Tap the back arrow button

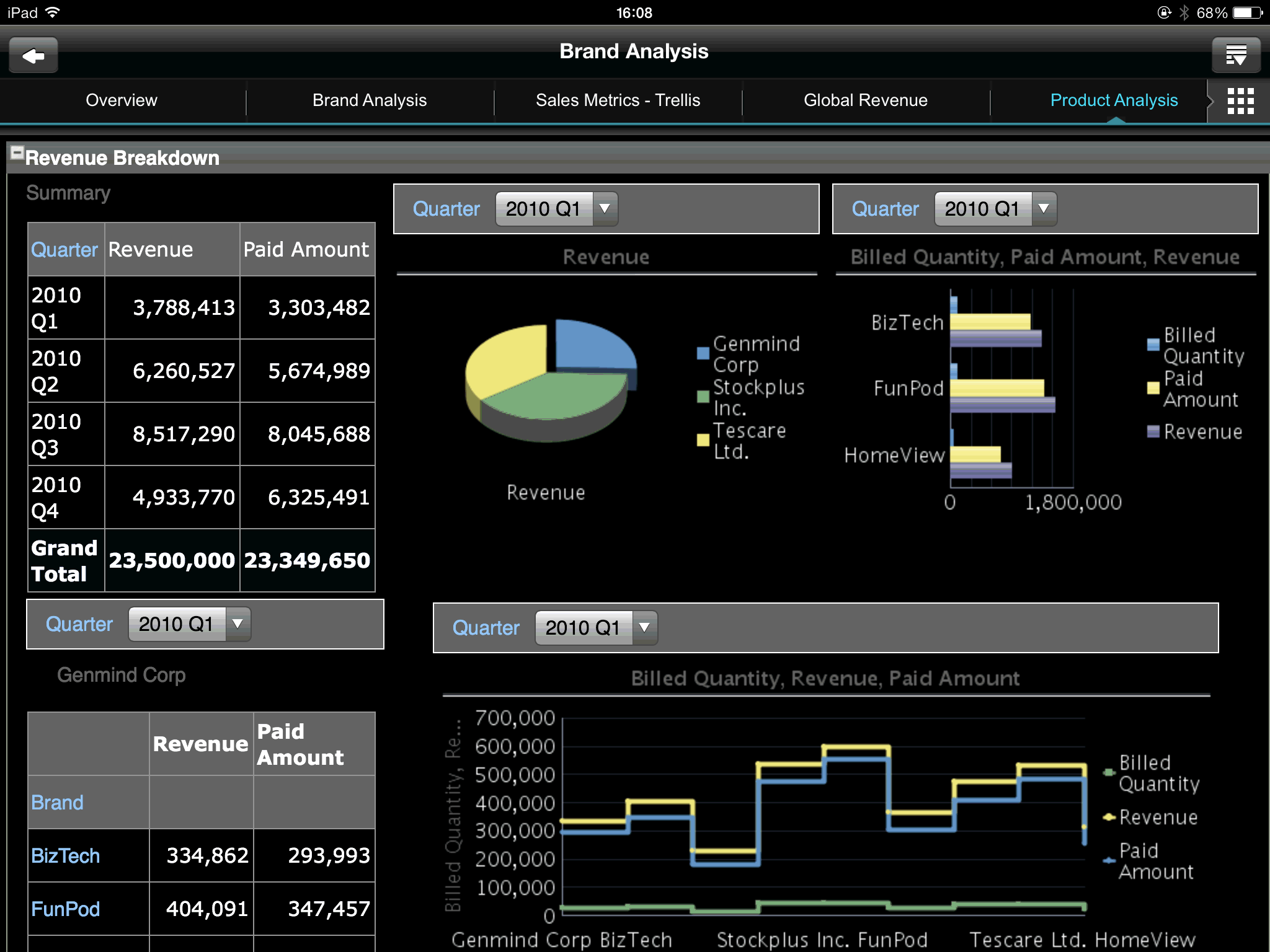coord(33,56)
